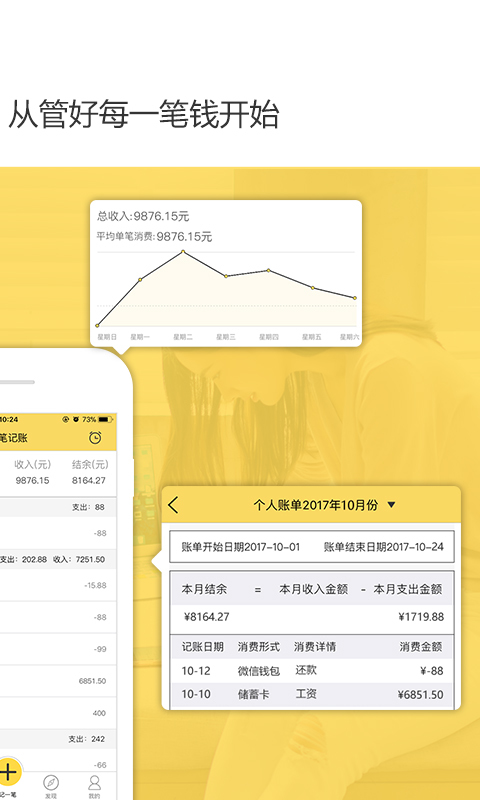Select the 星期六 data point on chart
Image resolution: width=480 pixels, height=800 pixels.
(355, 297)
